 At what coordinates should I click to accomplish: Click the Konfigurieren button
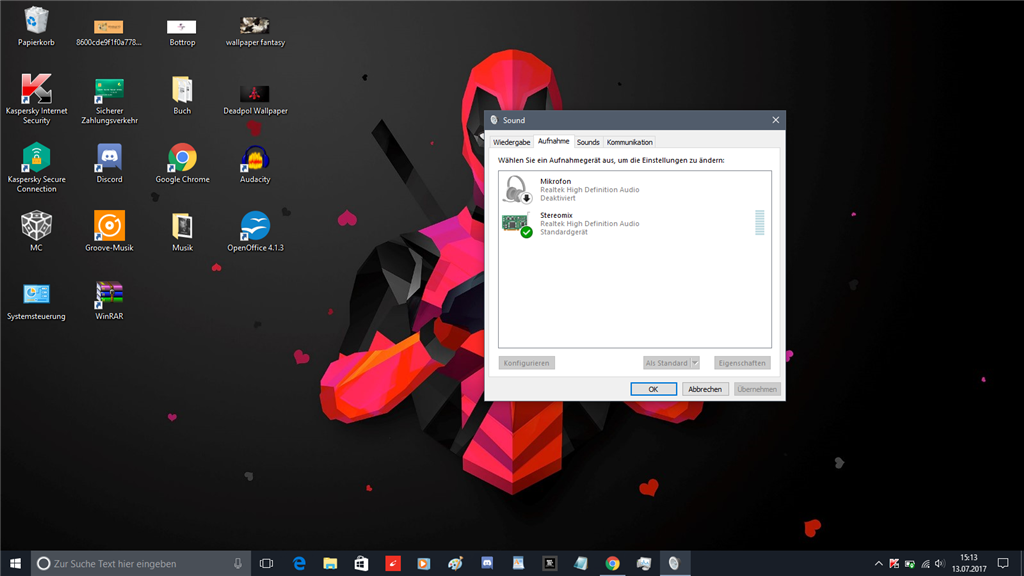pos(526,363)
